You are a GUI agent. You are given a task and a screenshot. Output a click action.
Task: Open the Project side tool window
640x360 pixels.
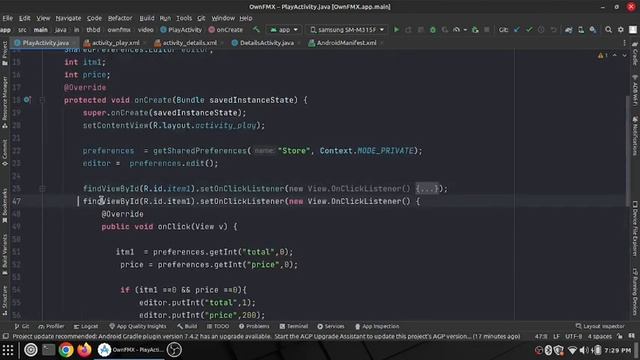5,53
